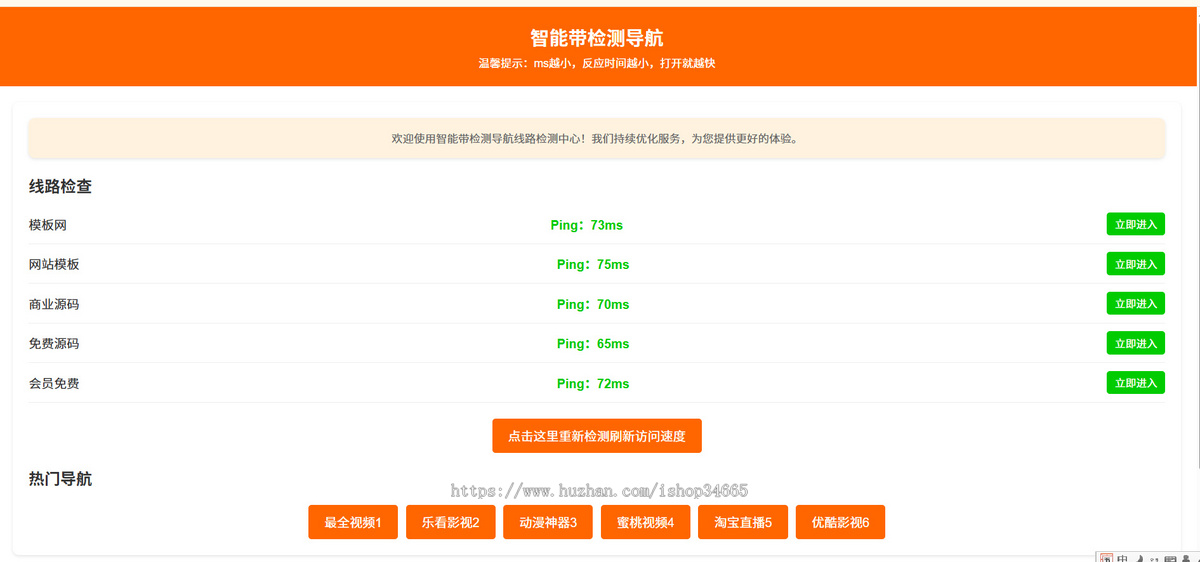This screenshot has width=1200, height=562.
Task: Visit 淘宝直播5 navigation button
Action: point(743,522)
